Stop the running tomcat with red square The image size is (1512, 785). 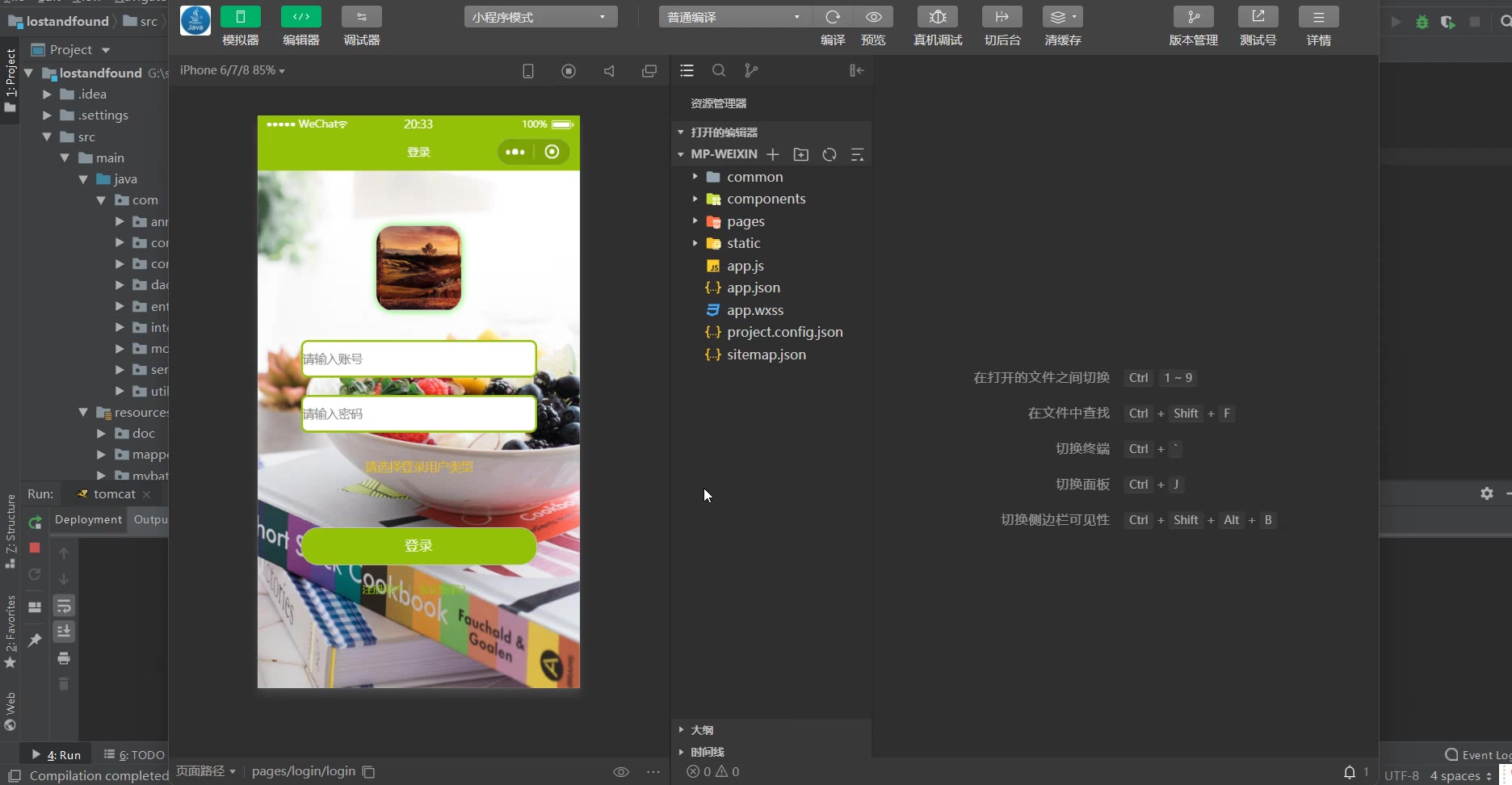[35, 548]
